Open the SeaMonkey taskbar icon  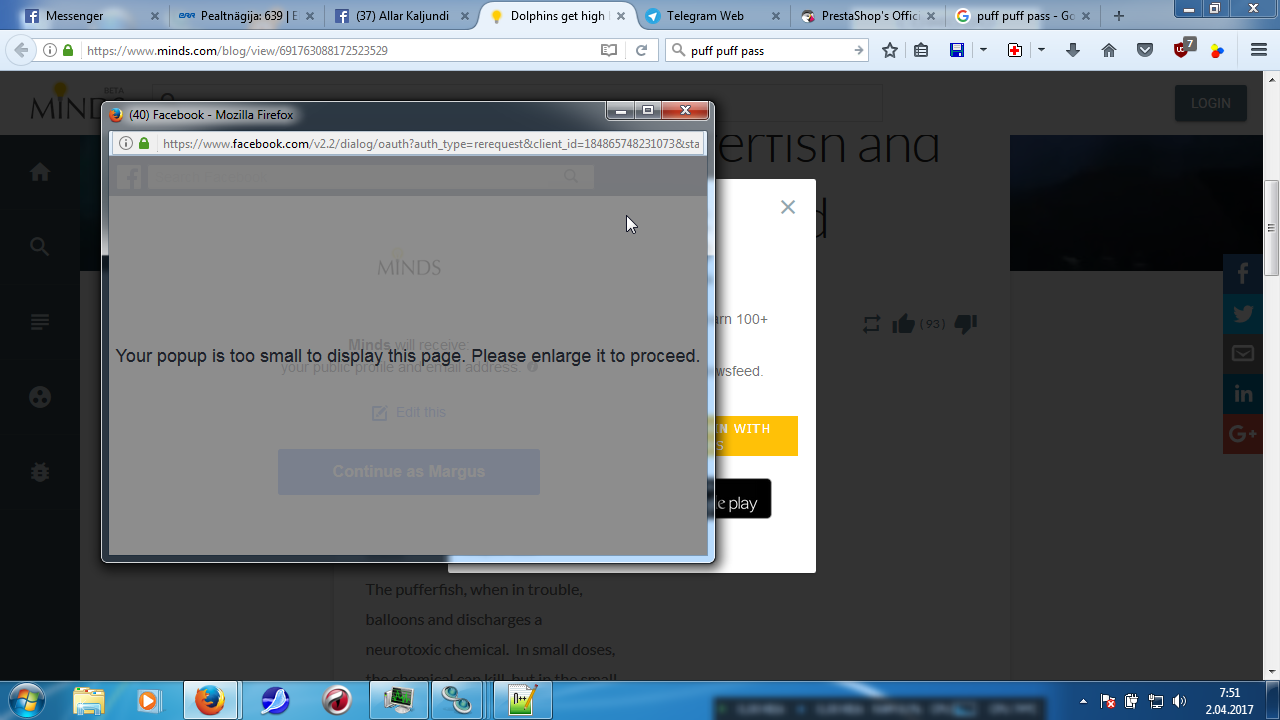coord(275,701)
